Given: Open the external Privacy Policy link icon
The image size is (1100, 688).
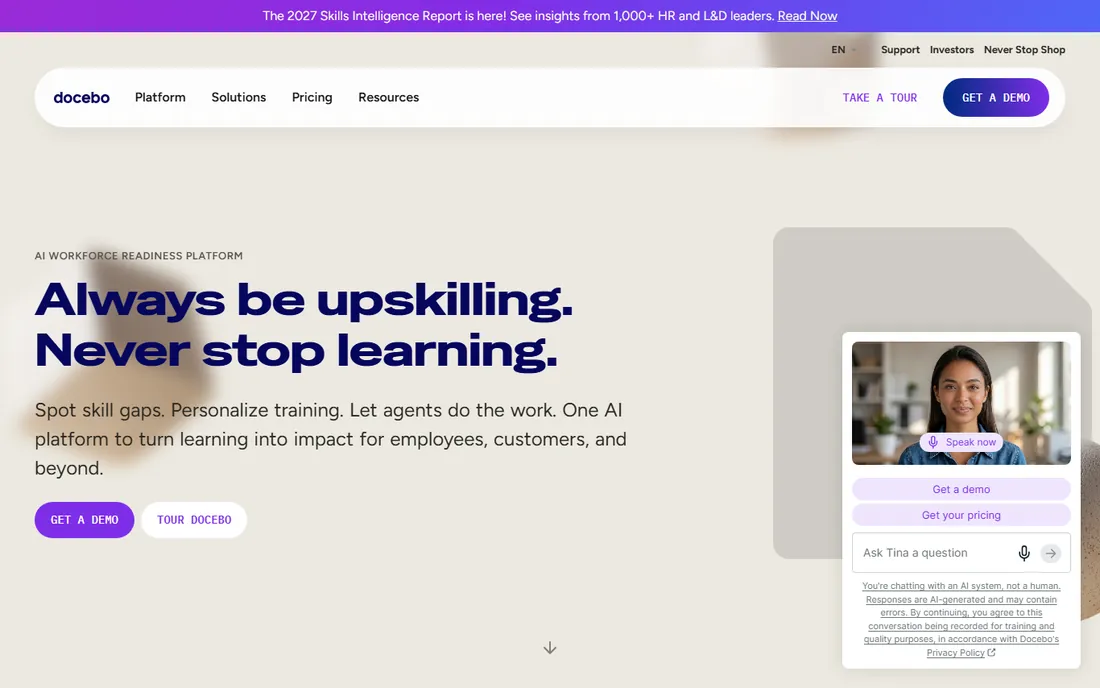Looking at the screenshot, I should (x=991, y=652).
